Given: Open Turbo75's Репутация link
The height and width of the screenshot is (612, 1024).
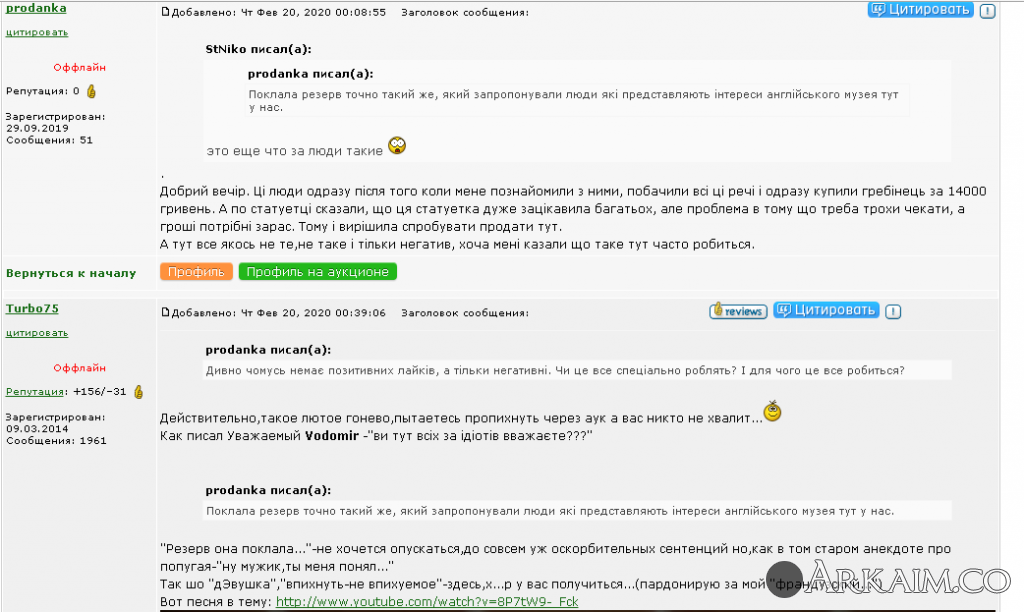Looking at the screenshot, I should point(35,392).
